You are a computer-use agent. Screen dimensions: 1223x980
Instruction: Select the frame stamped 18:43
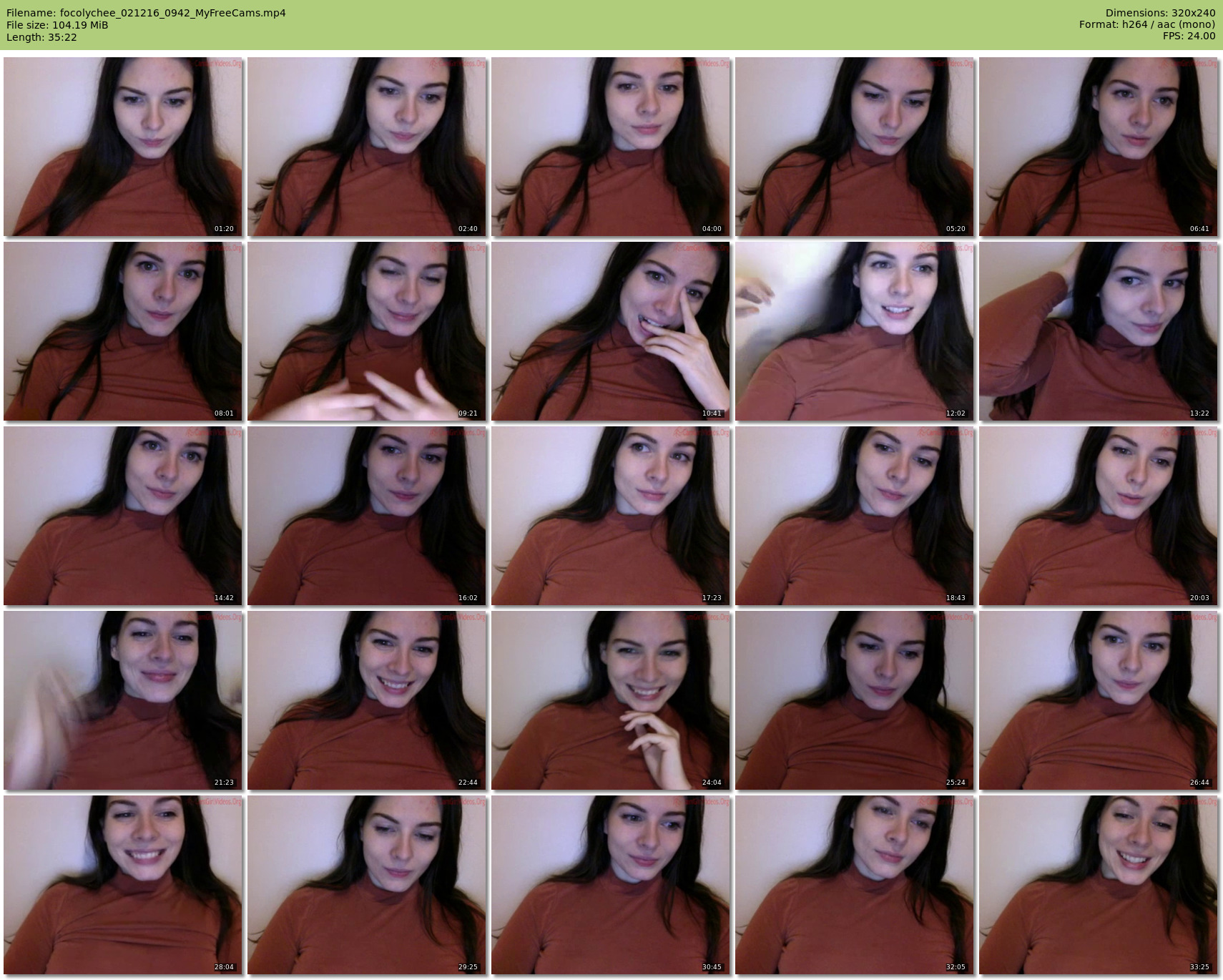pos(855,516)
